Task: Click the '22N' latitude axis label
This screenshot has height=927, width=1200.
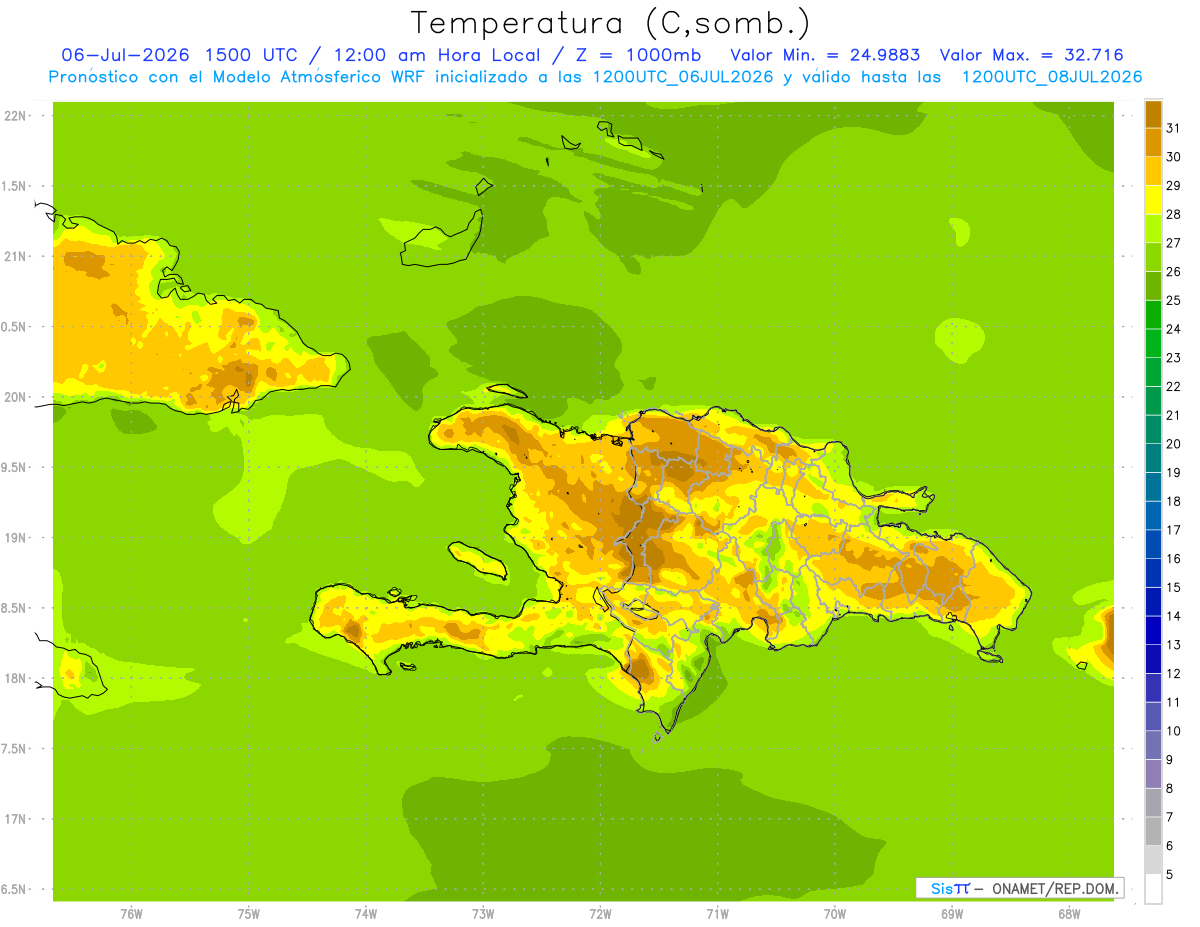Action: 16,115
